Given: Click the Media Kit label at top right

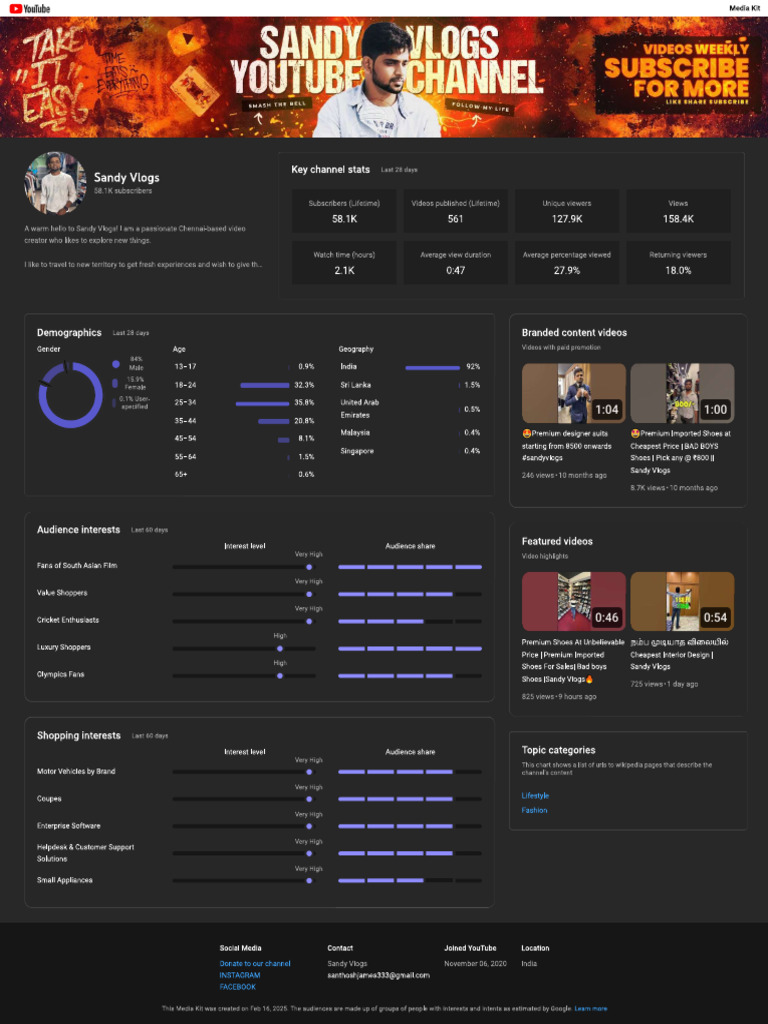Looking at the screenshot, I should (x=744, y=8).
